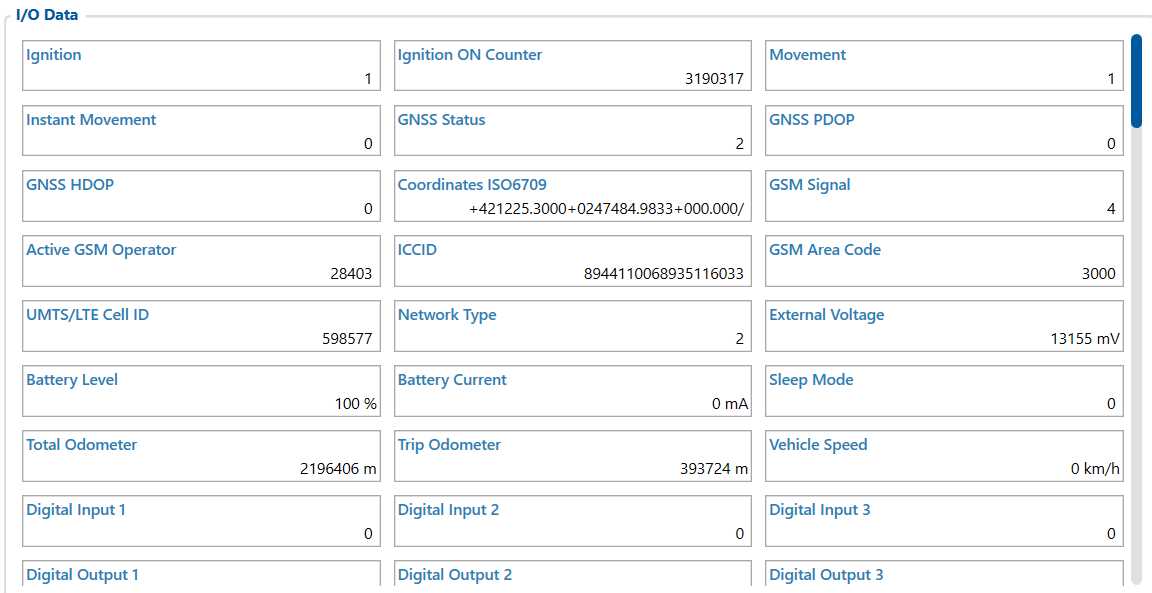Click the I/O Data vertical scrollbar thumb
Image resolution: width=1152 pixels, height=593 pixels.
1136,81
